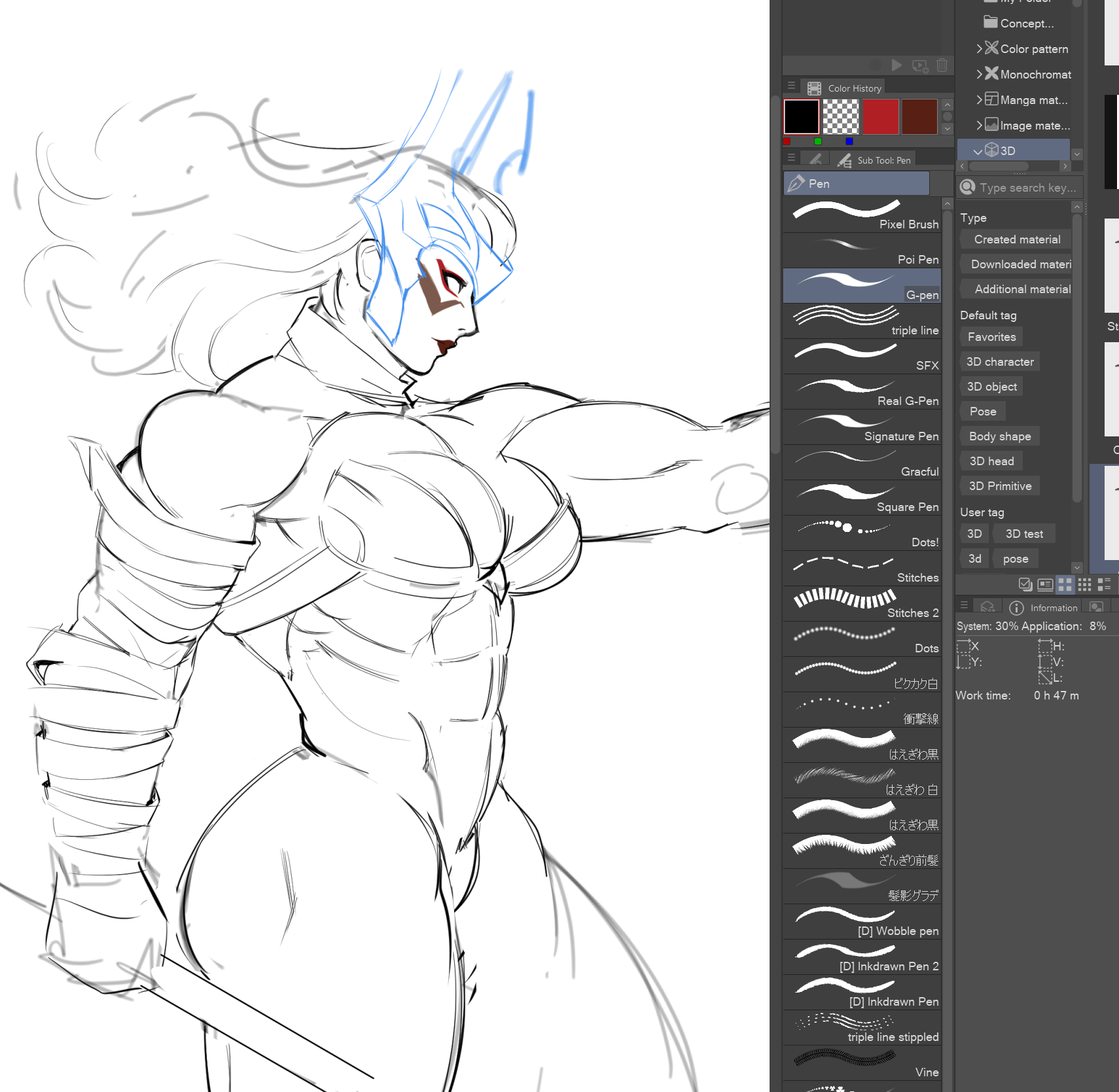Viewport: 1119px width, 1092px height.
Task: Click the material search keyword field
Action: point(1026,188)
